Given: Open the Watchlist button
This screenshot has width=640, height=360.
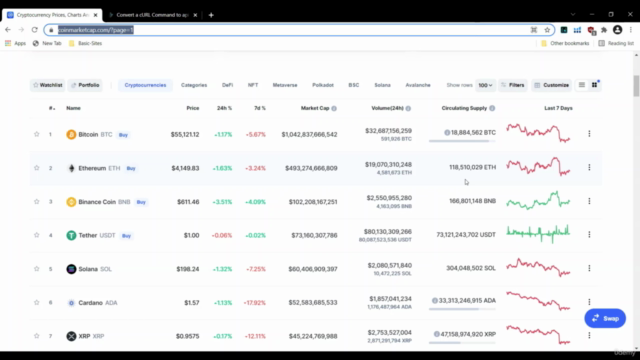Looking at the screenshot, I should 47,85.
